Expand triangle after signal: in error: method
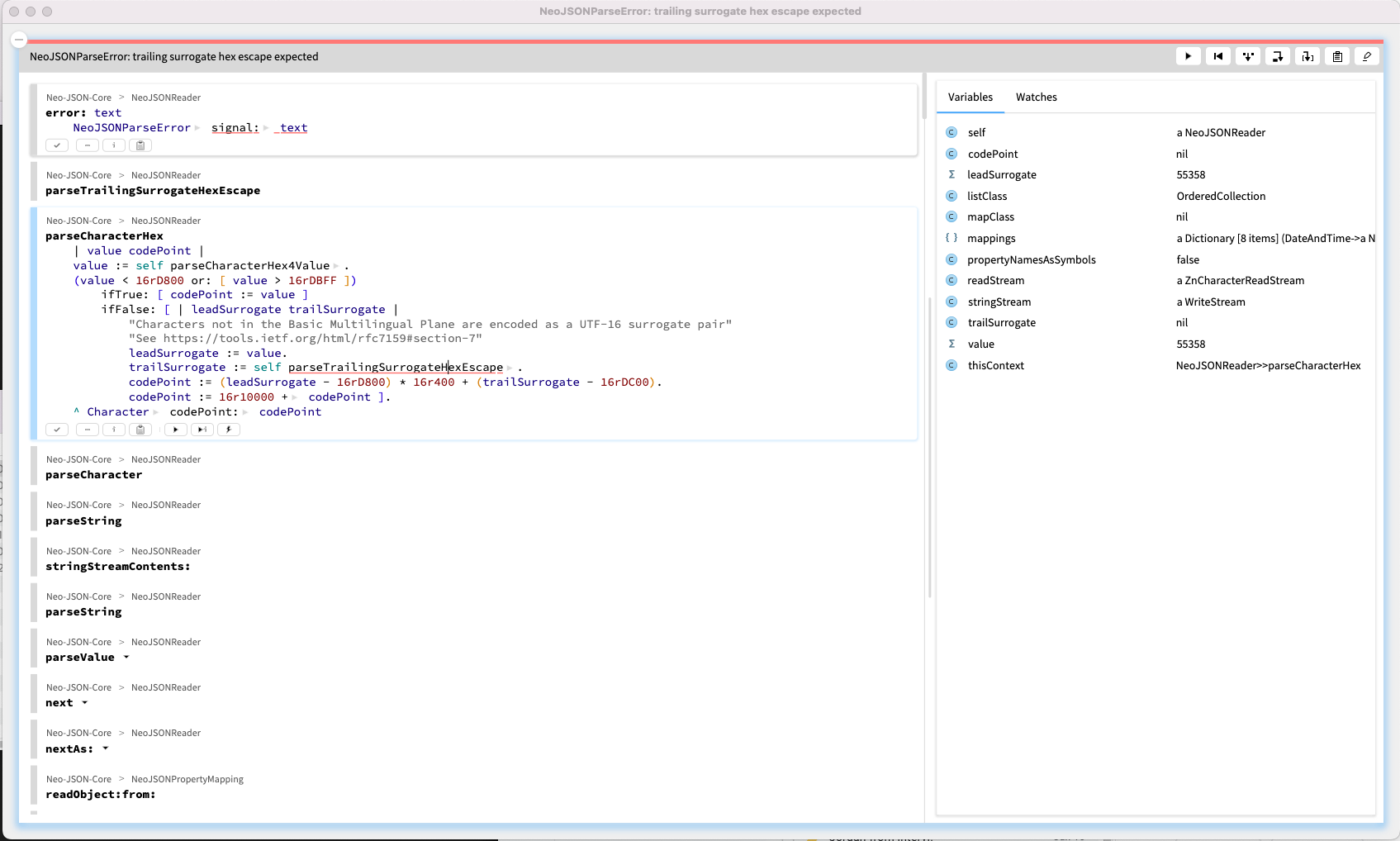The image size is (1400, 841). coord(266,128)
